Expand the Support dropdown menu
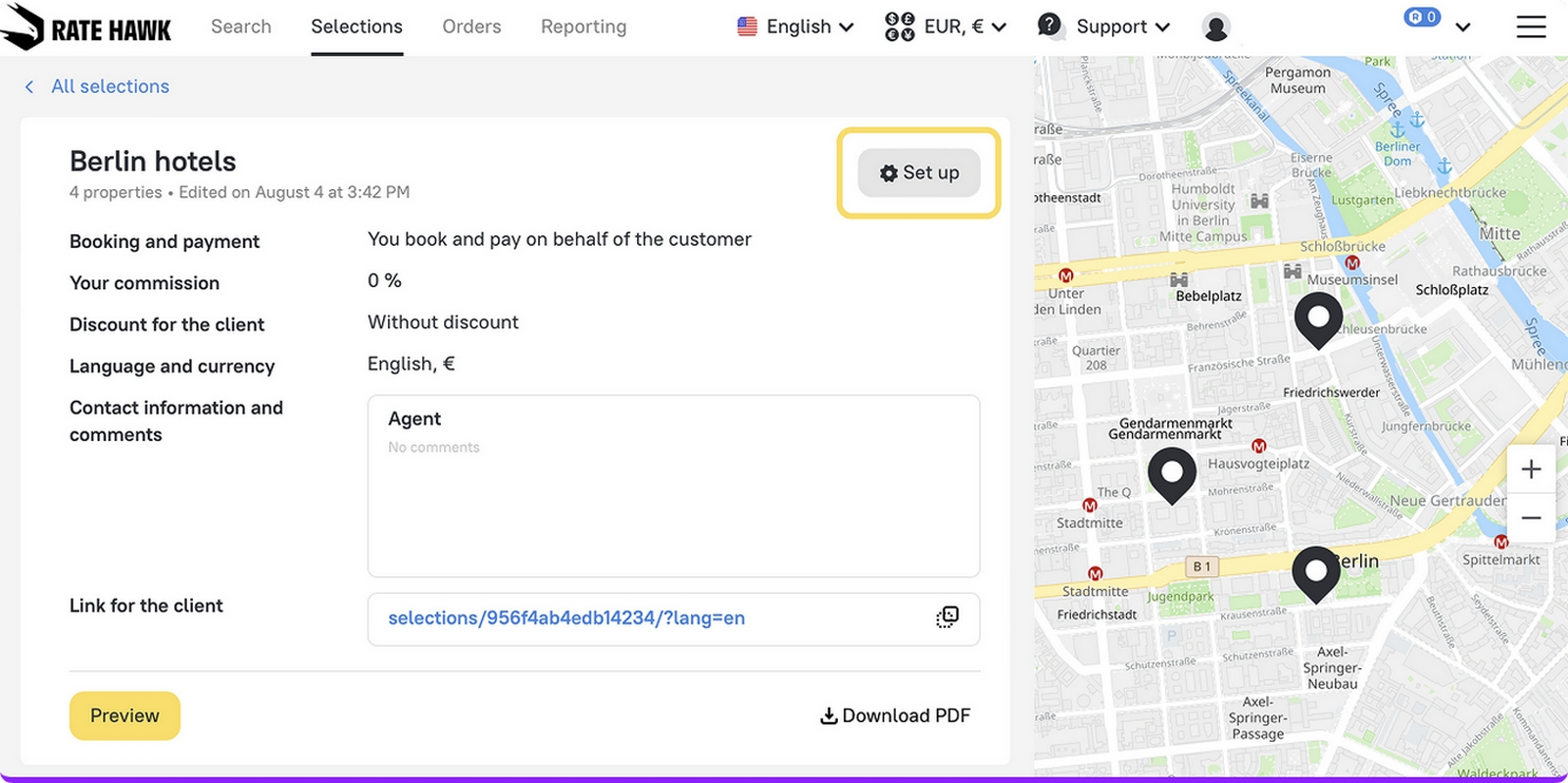 (1103, 27)
